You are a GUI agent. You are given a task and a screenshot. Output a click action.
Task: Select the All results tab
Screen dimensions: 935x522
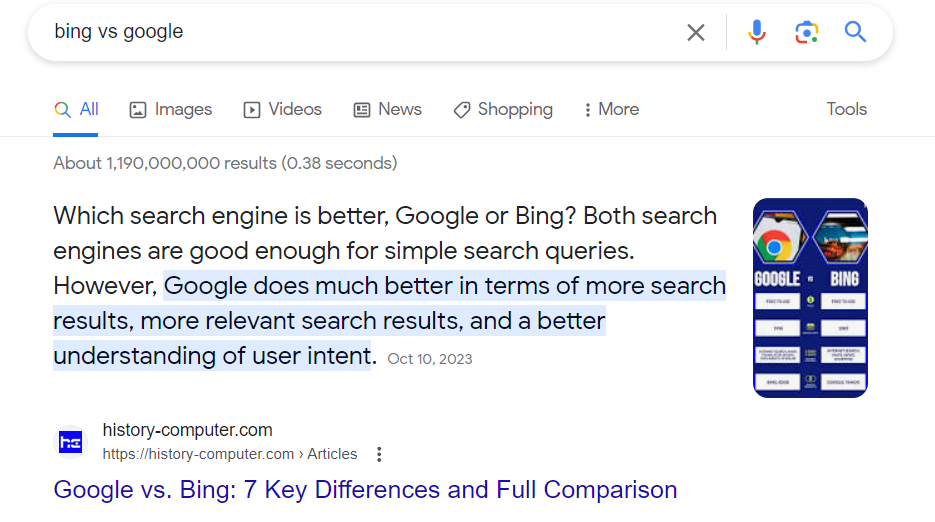tap(76, 110)
